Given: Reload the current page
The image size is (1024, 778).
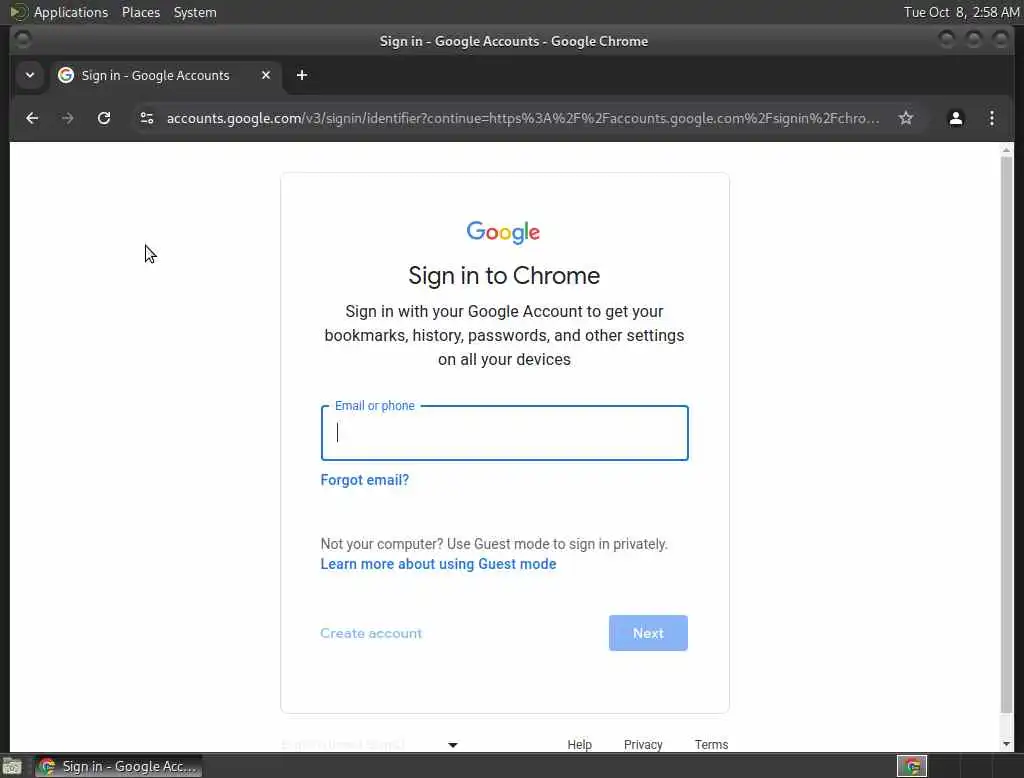Looking at the screenshot, I should 104,118.
